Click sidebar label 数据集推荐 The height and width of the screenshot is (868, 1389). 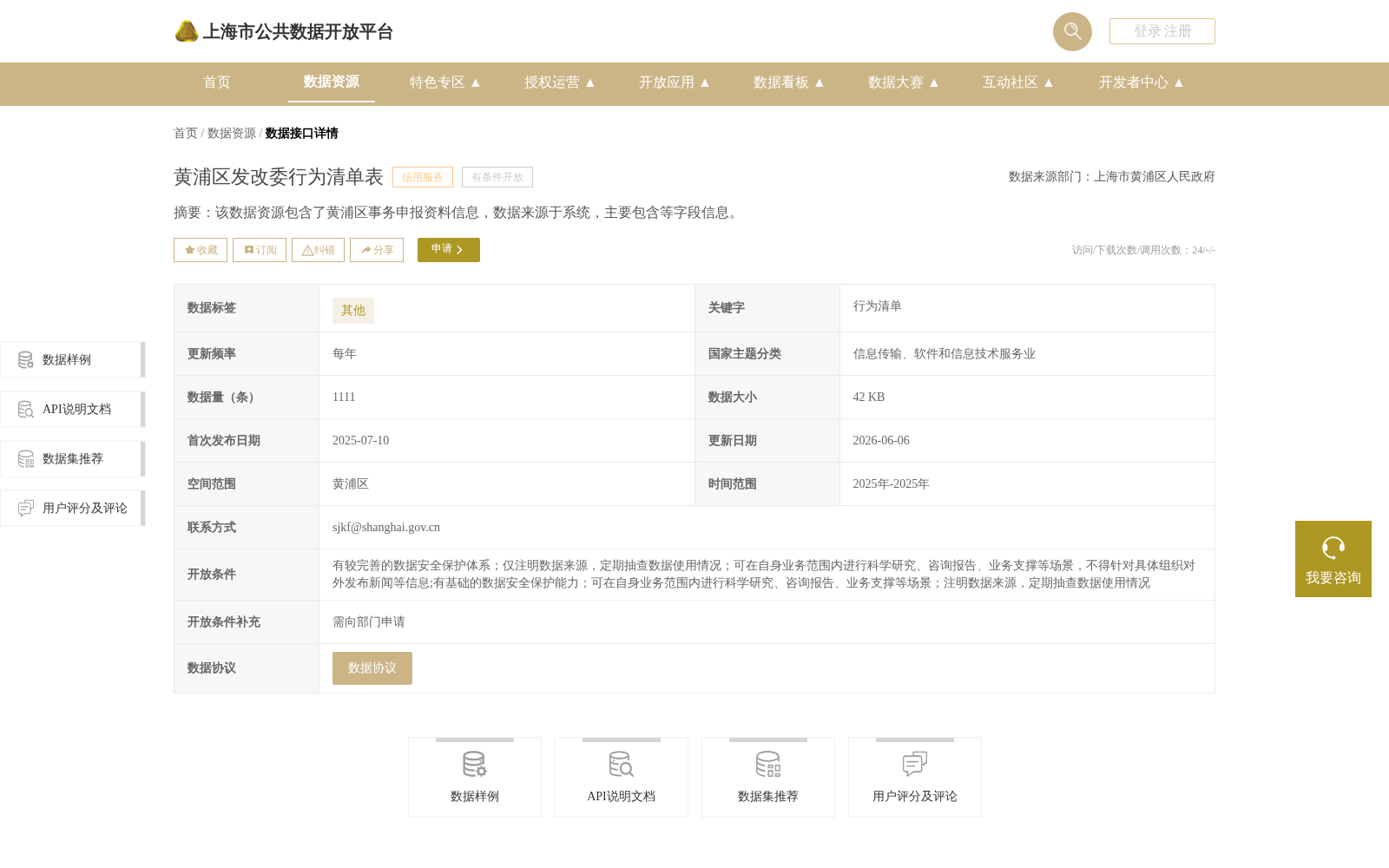point(73,458)
